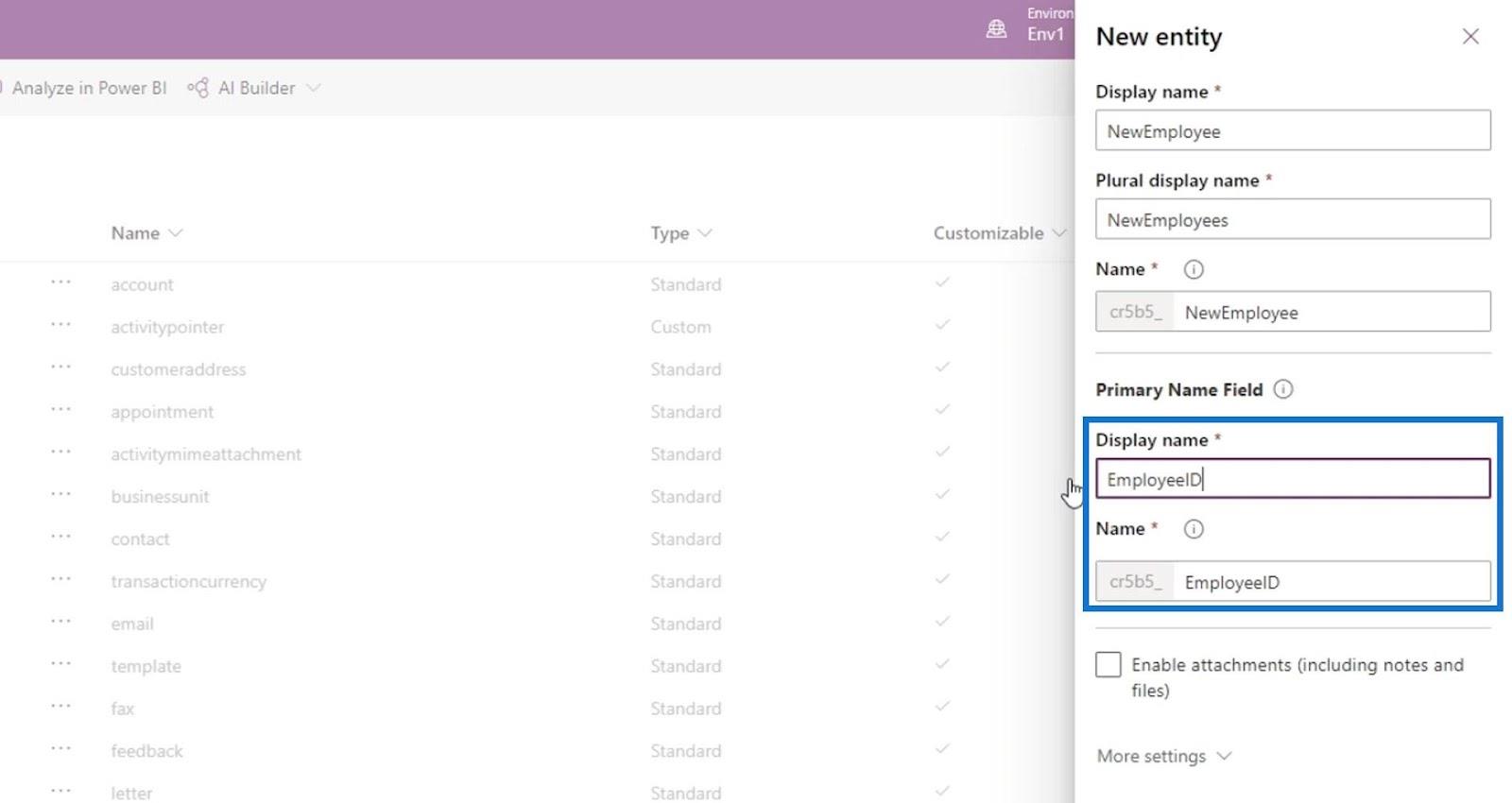The image size is (1512, 803).
Task: Open more options for account row
Action: 60,282
